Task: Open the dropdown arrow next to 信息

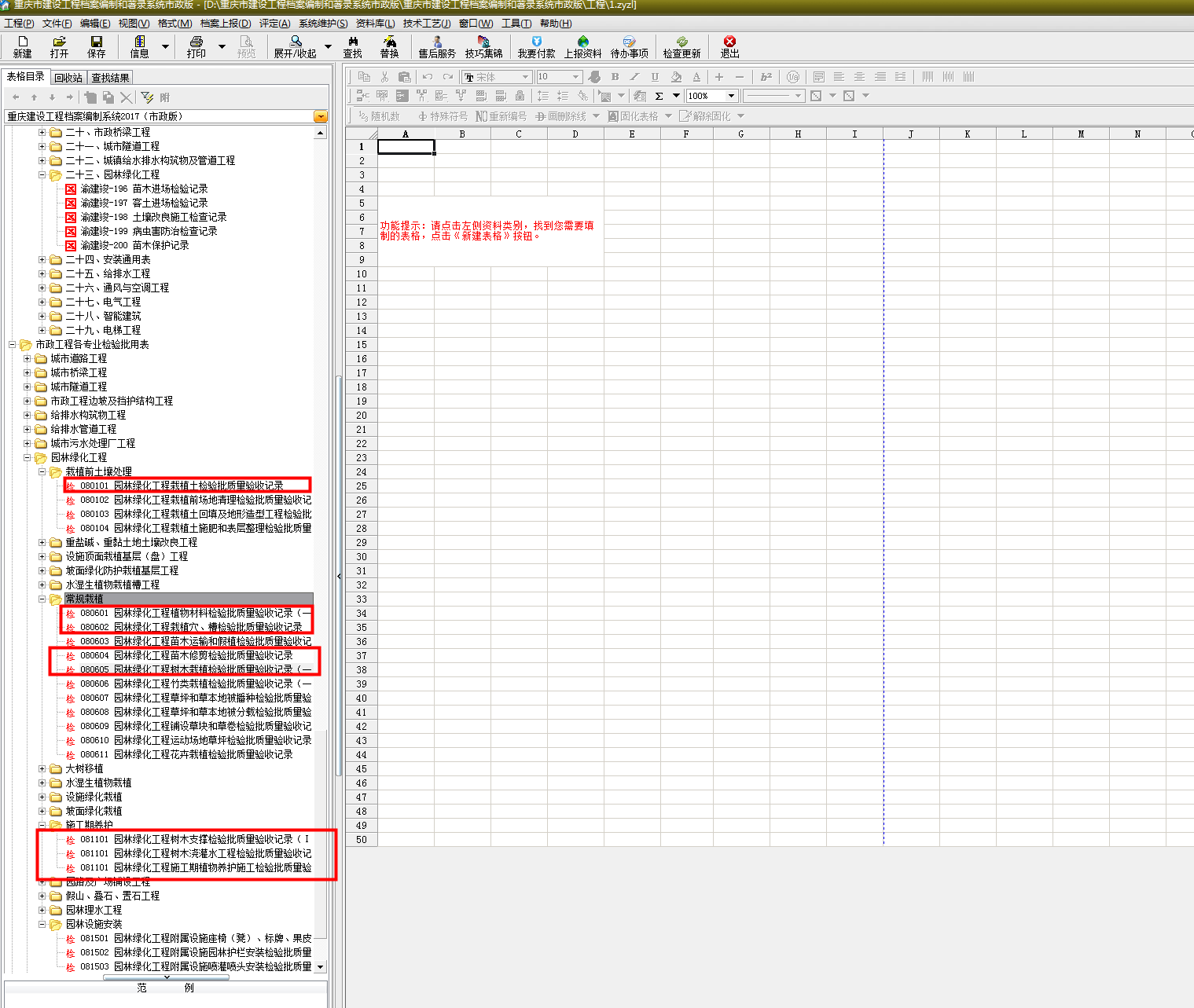Action: pos(165,46)
